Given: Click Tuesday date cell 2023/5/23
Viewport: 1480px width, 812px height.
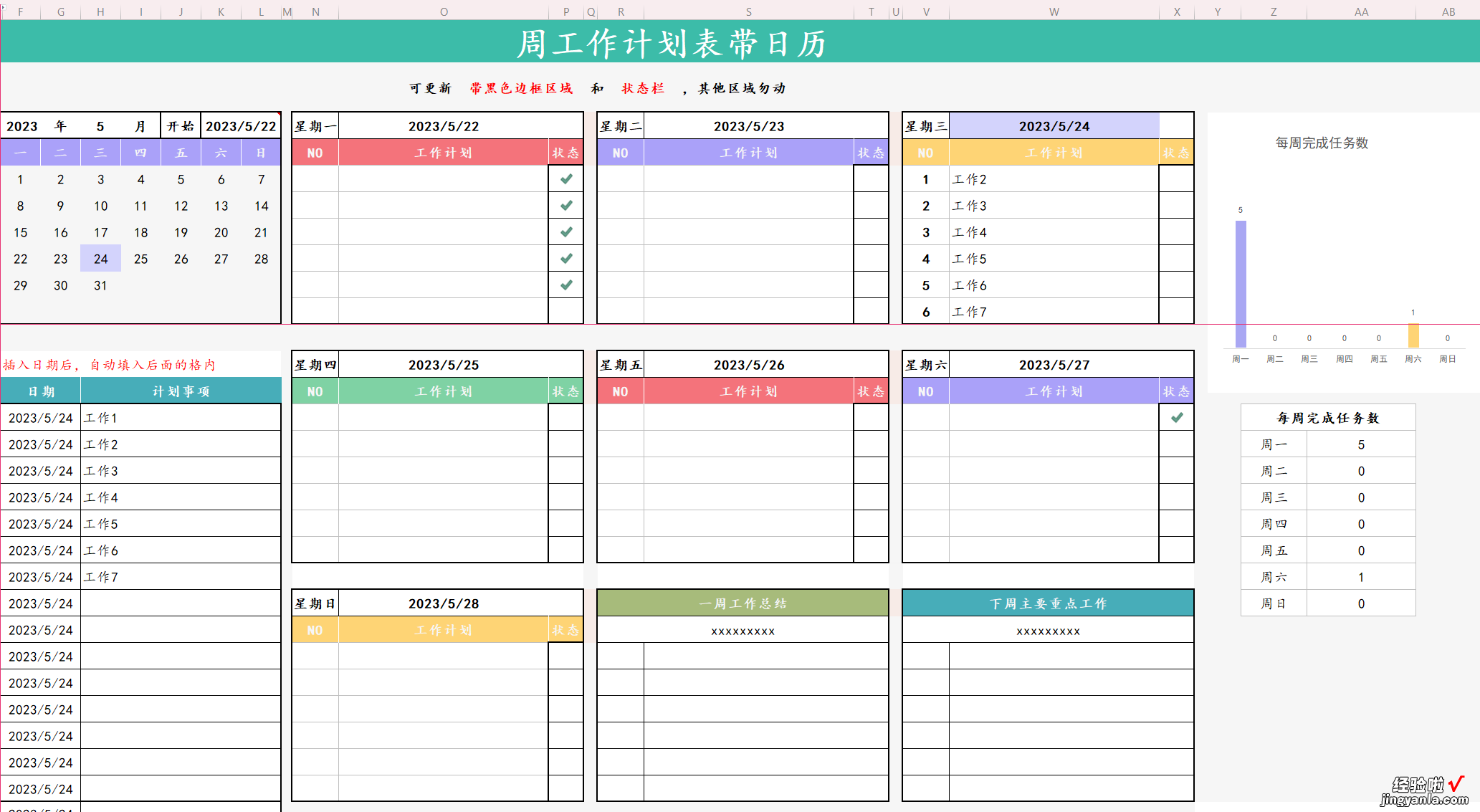Looking at the screenshot, I should click(x=749, y=126).
